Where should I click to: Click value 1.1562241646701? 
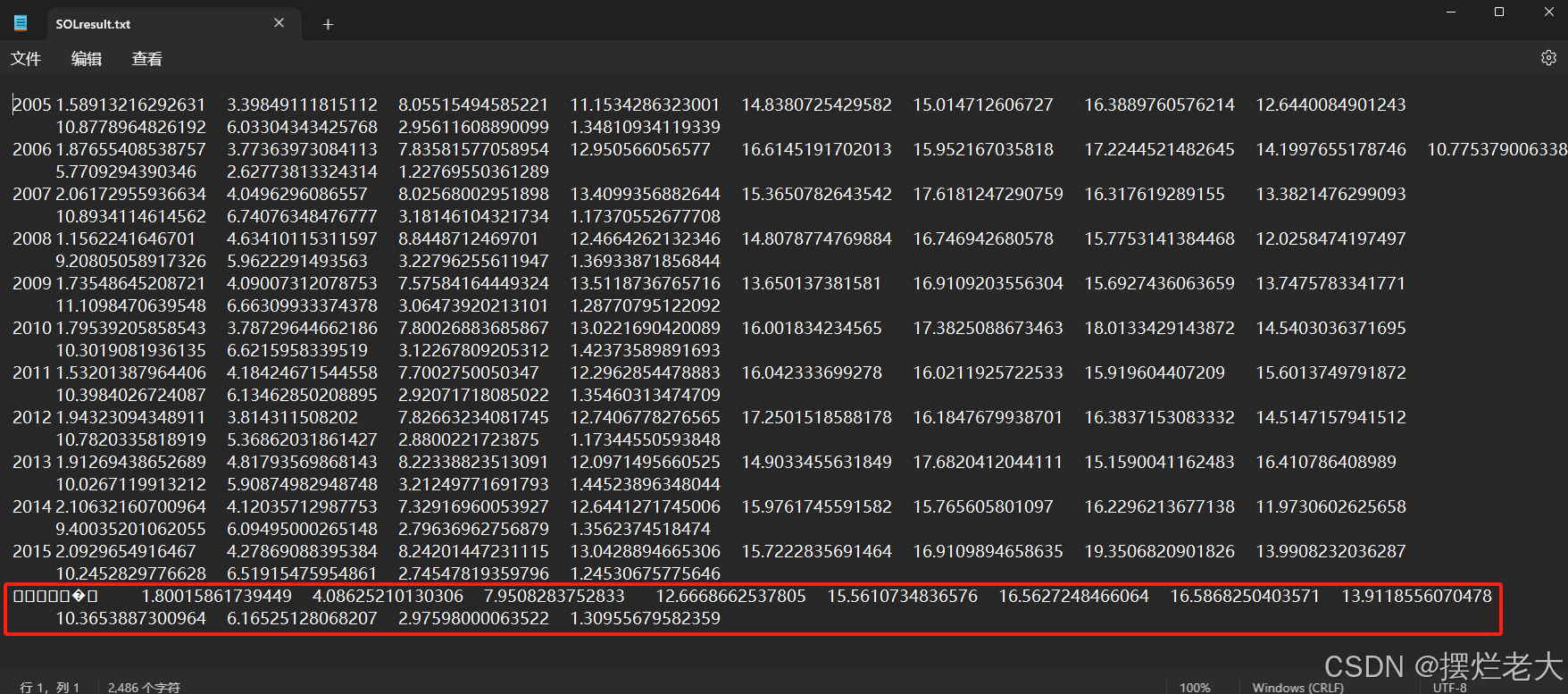(125, 238)
